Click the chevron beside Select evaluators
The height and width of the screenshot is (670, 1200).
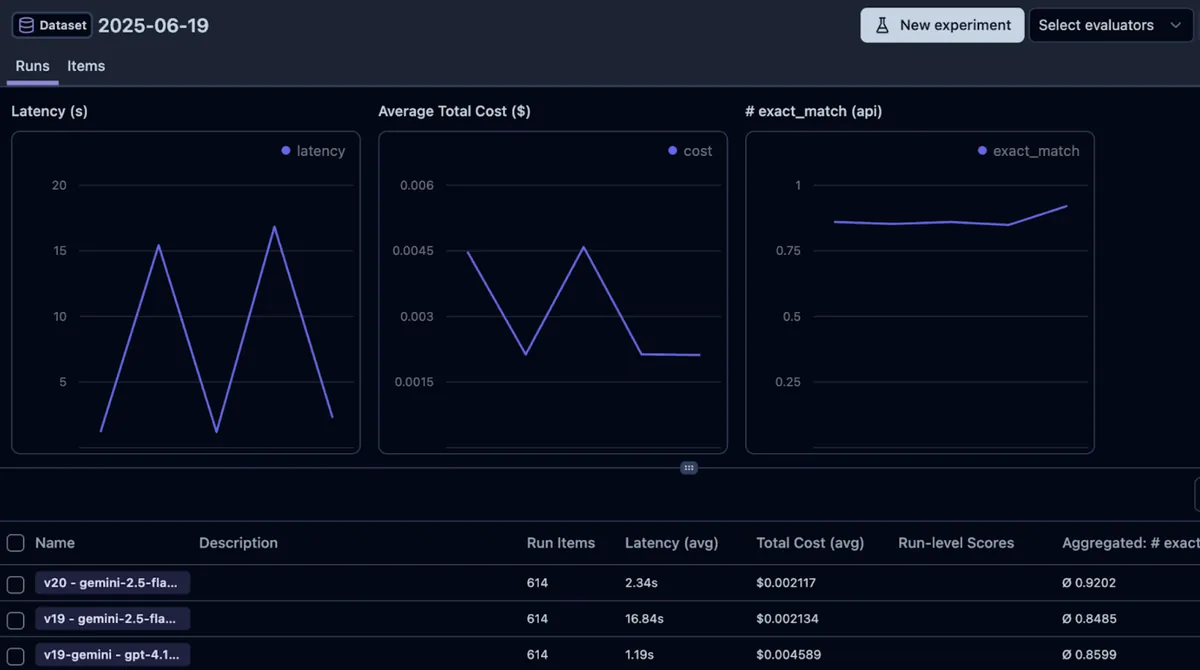(x=1175, y=25)
